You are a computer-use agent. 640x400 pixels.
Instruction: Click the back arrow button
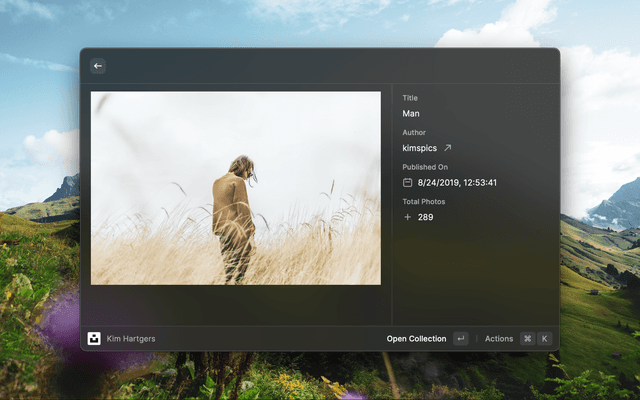(98, 66)
